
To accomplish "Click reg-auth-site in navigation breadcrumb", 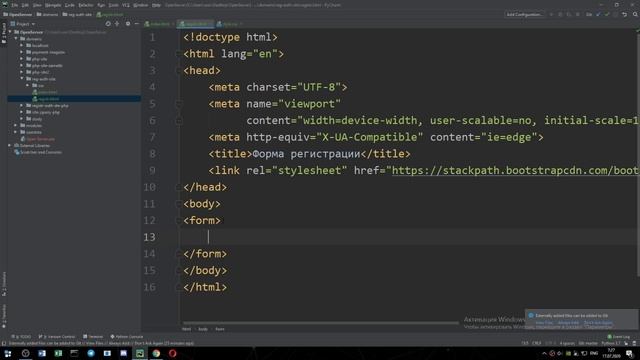I will point(77,15).
